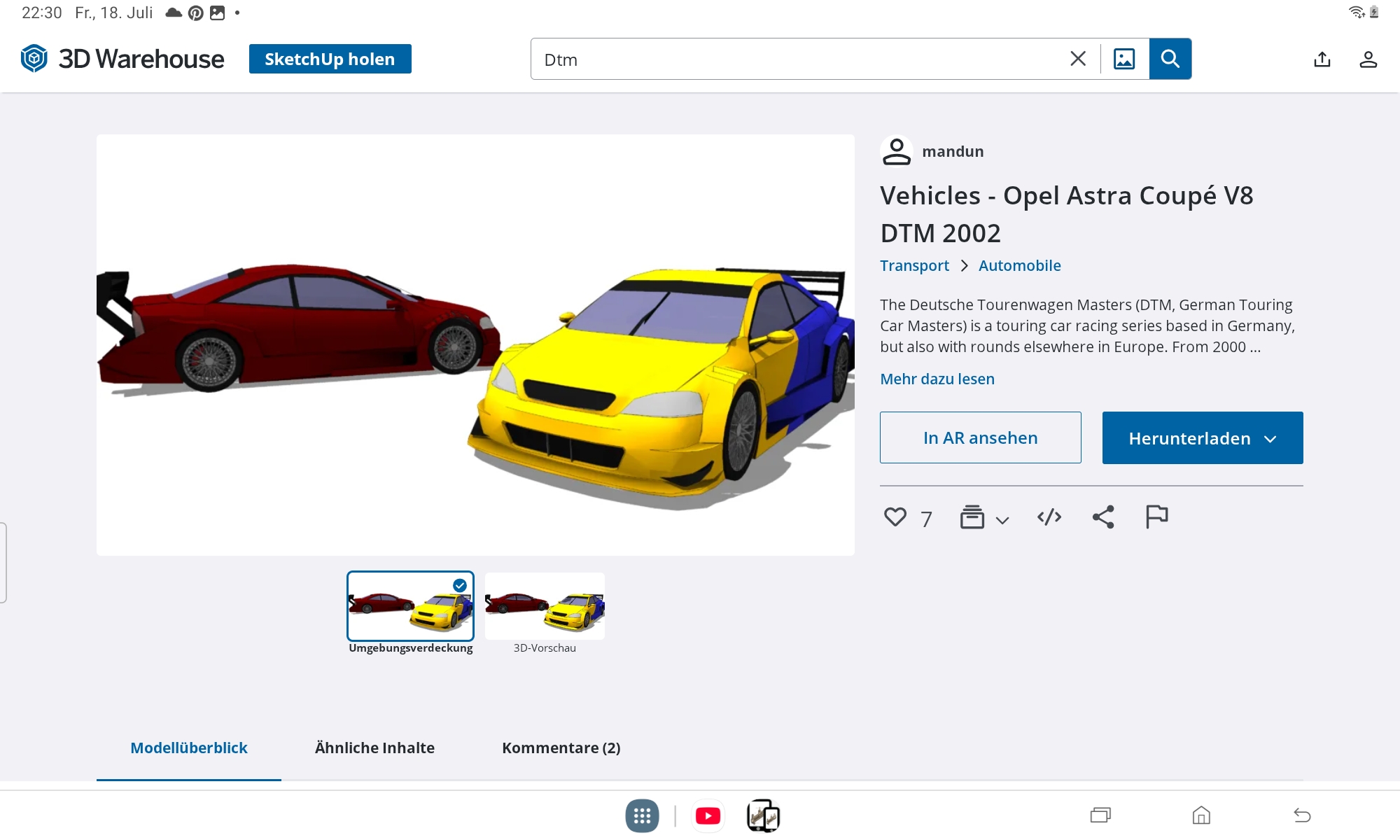The width and height of the screenshot is (1400, 840).
Task: Report model with flag icon
Action: 1156,517
